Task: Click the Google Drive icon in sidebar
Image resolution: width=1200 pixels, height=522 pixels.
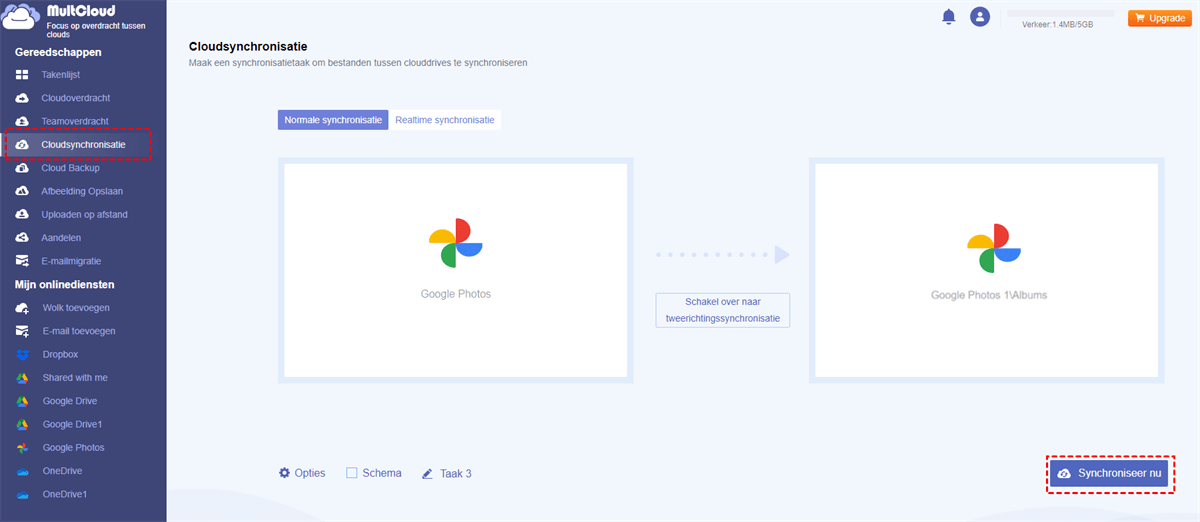Action: point(22,401)
